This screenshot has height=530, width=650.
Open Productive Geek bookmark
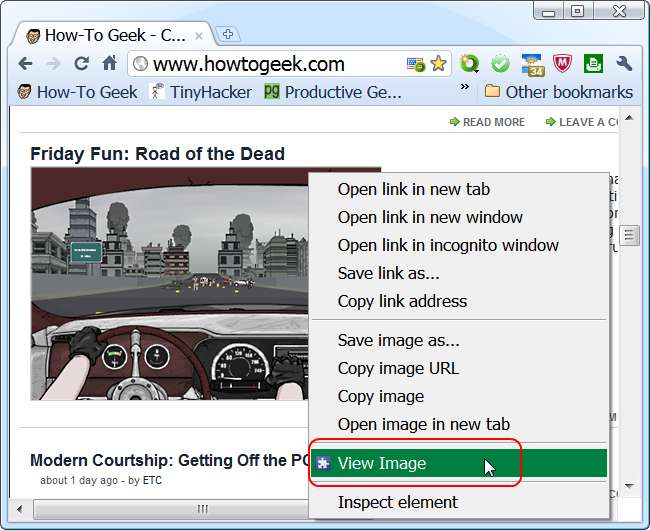click(x=333, y=92)
